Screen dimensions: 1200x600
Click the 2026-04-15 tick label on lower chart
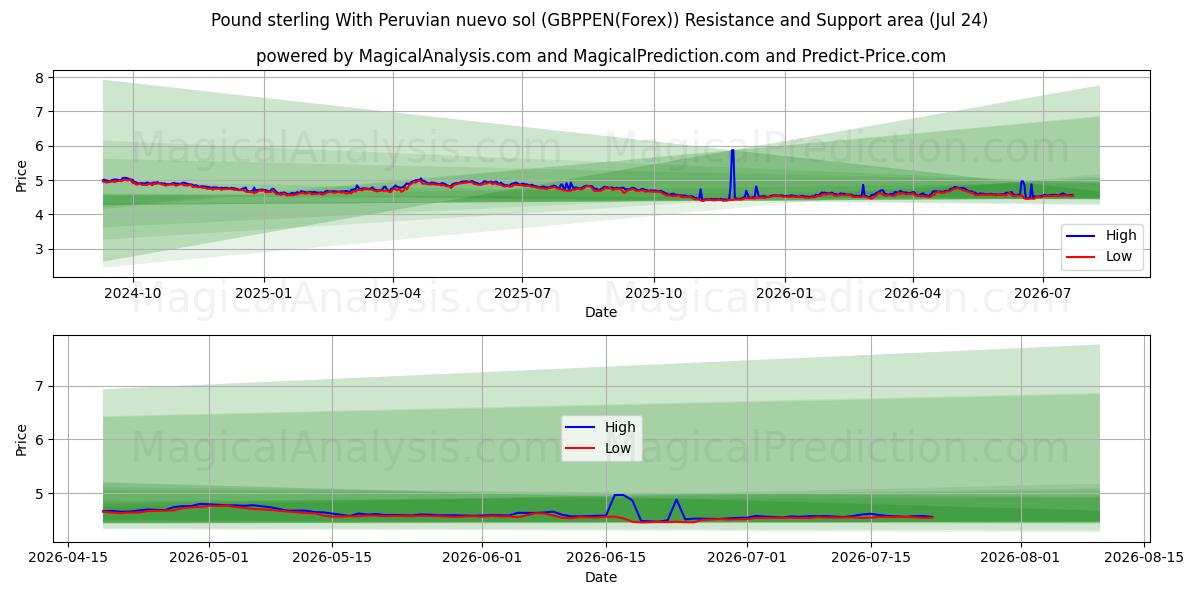68,559
